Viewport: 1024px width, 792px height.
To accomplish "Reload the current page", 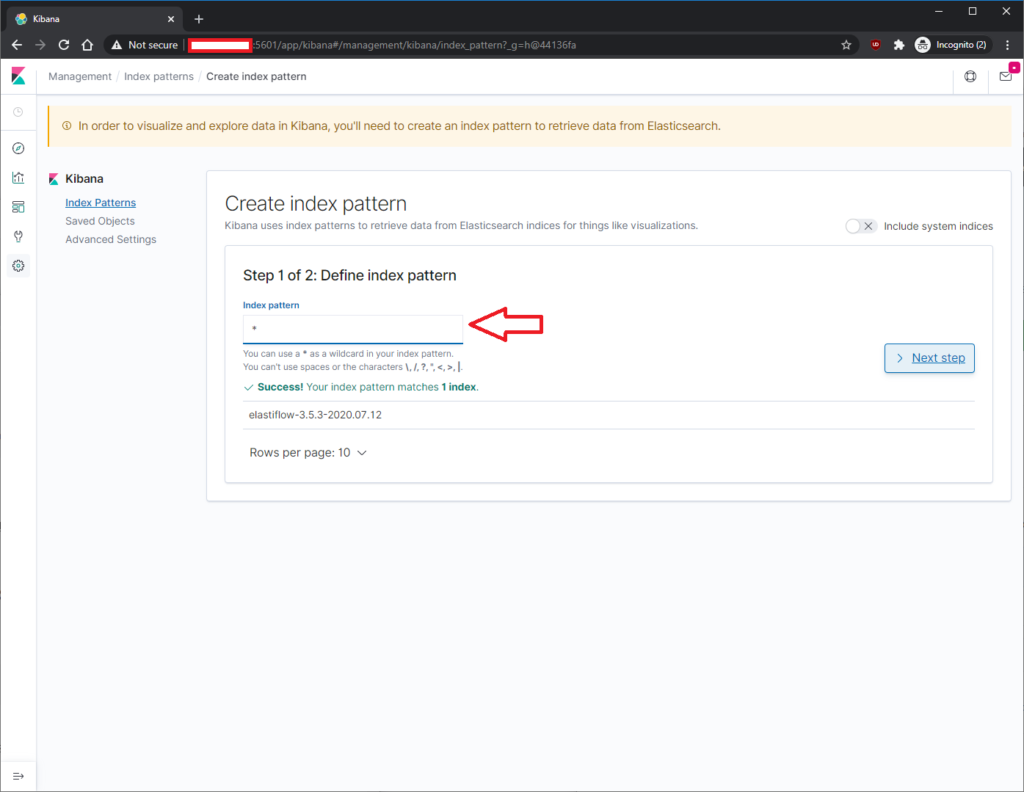I will pos(64,45).
